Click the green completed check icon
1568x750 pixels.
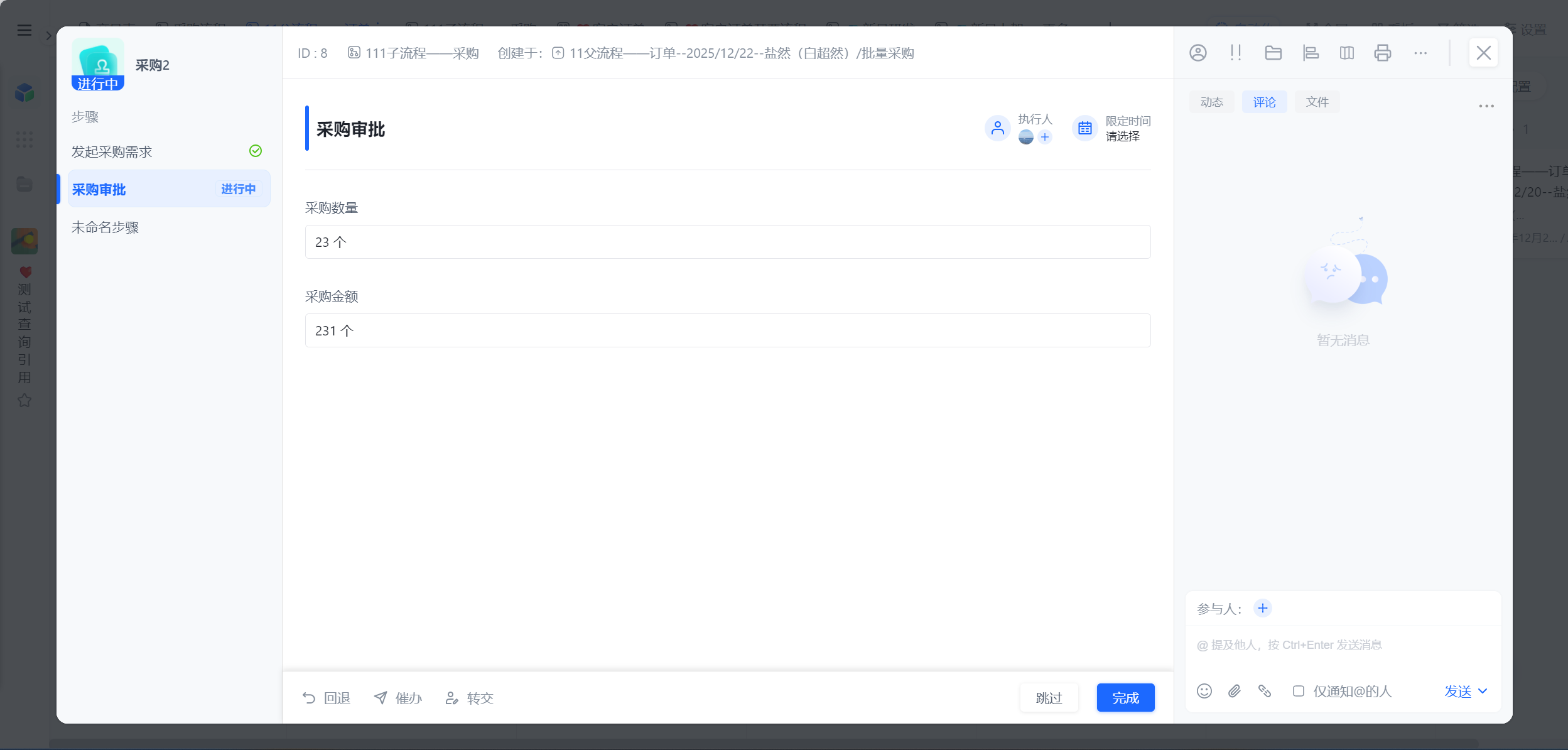coord(256,151)
